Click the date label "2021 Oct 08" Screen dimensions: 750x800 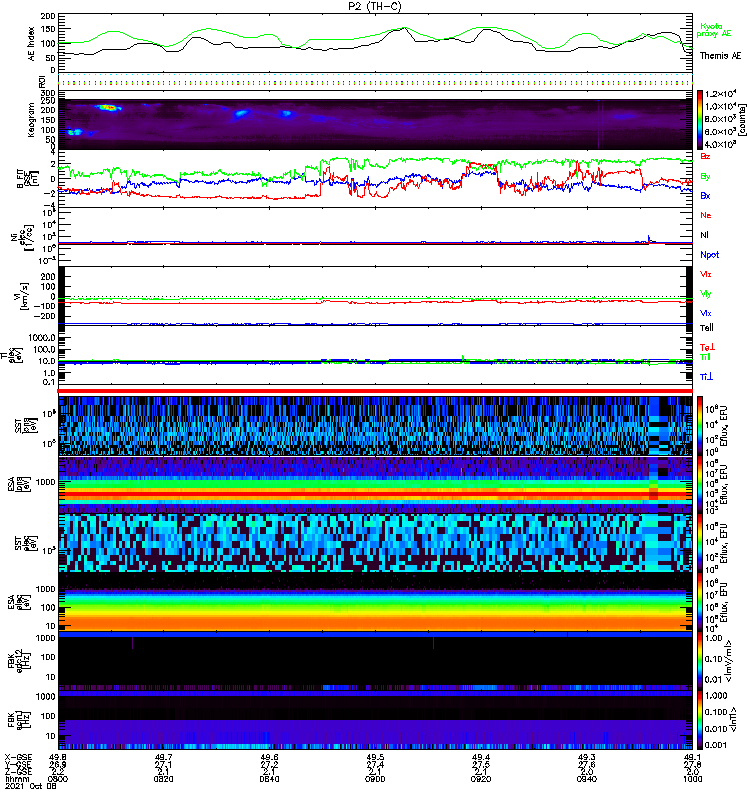(30, 786)
